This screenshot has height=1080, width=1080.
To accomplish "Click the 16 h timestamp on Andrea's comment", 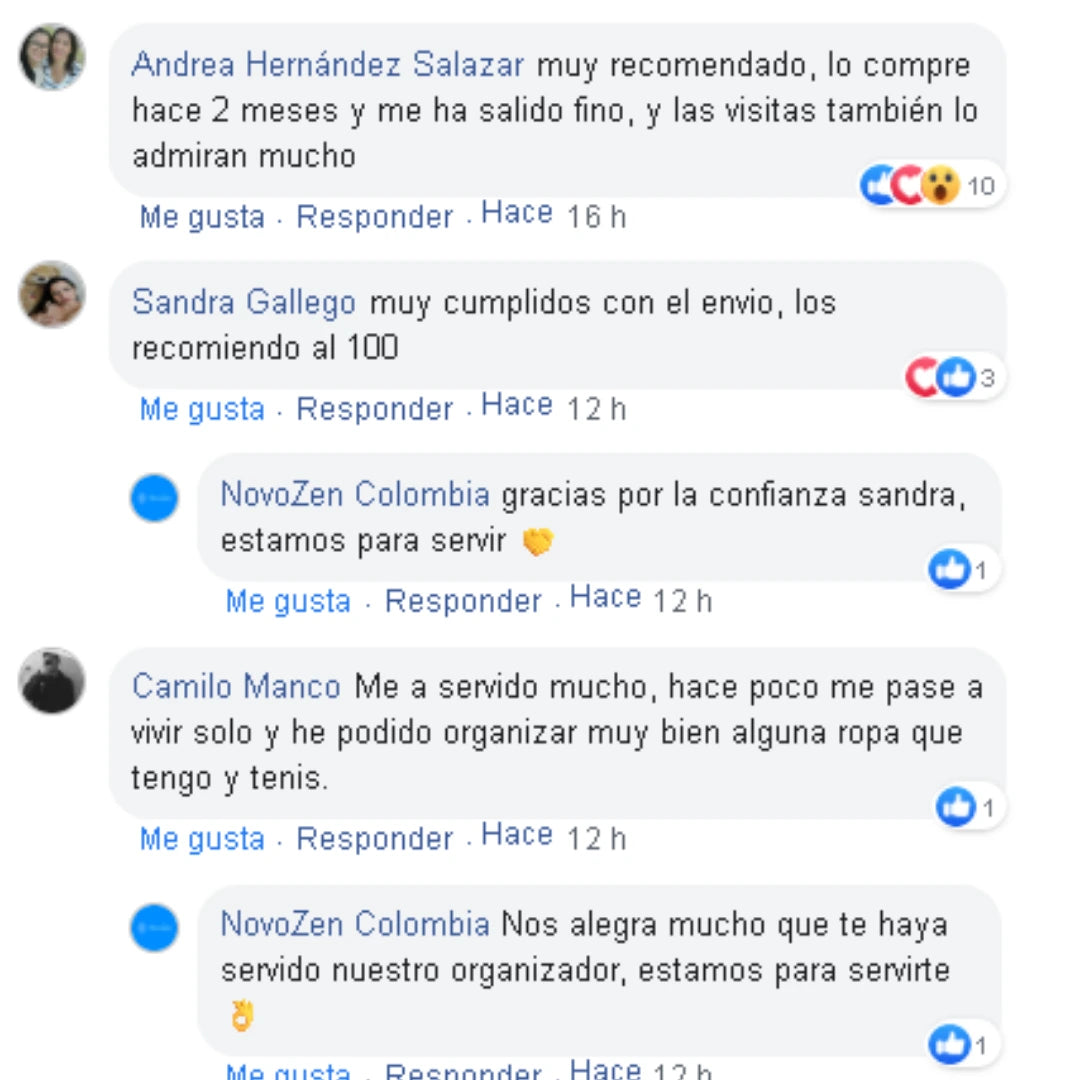I will (x=596, y=216).
